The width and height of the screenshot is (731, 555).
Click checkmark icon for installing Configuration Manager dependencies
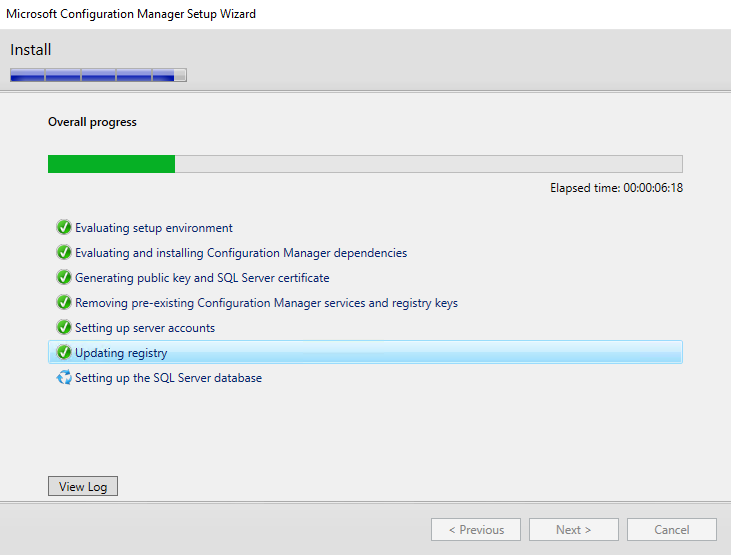tap(64, 253)
